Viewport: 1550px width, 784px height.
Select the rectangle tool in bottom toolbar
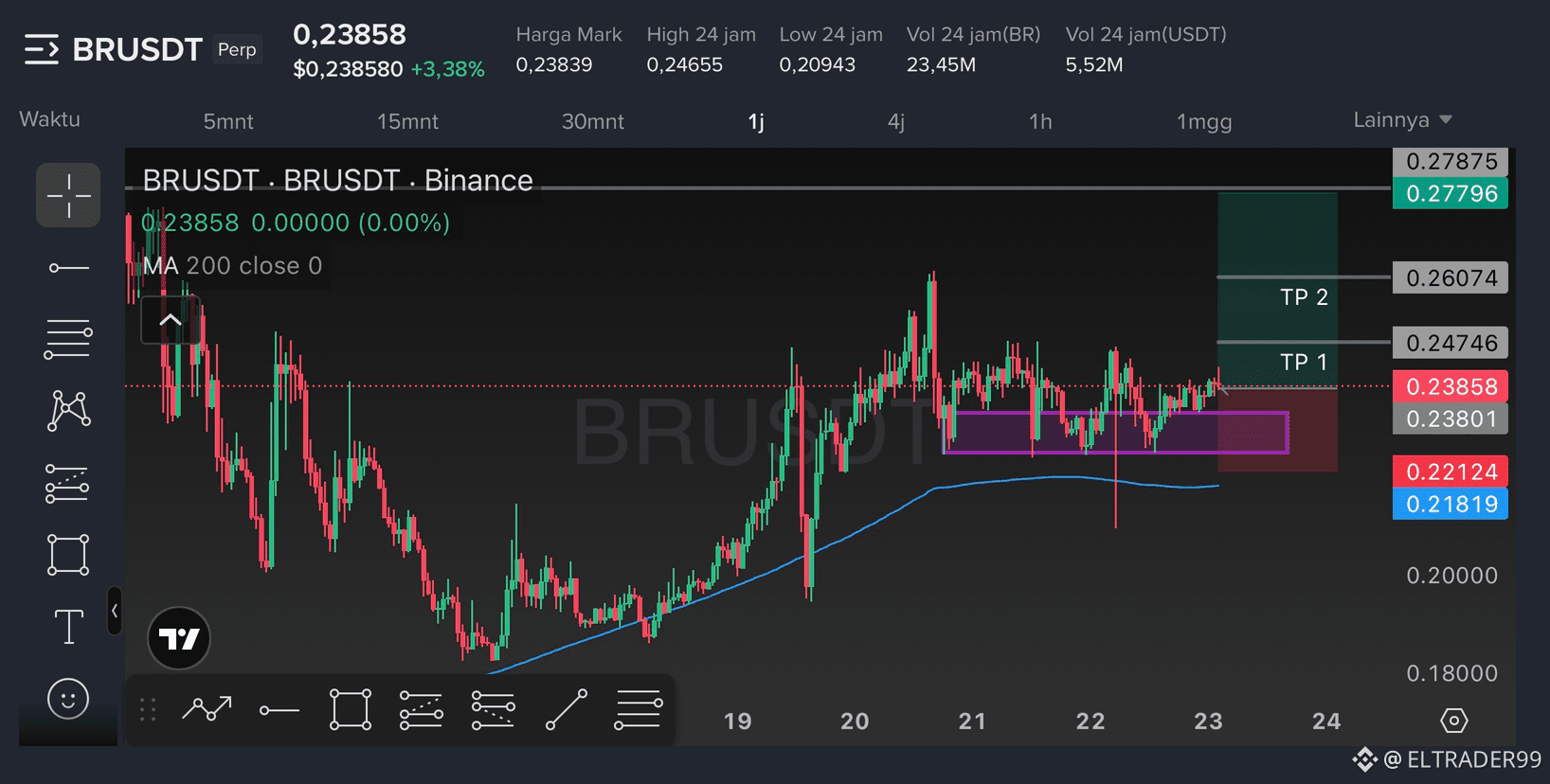coord(351,709)
